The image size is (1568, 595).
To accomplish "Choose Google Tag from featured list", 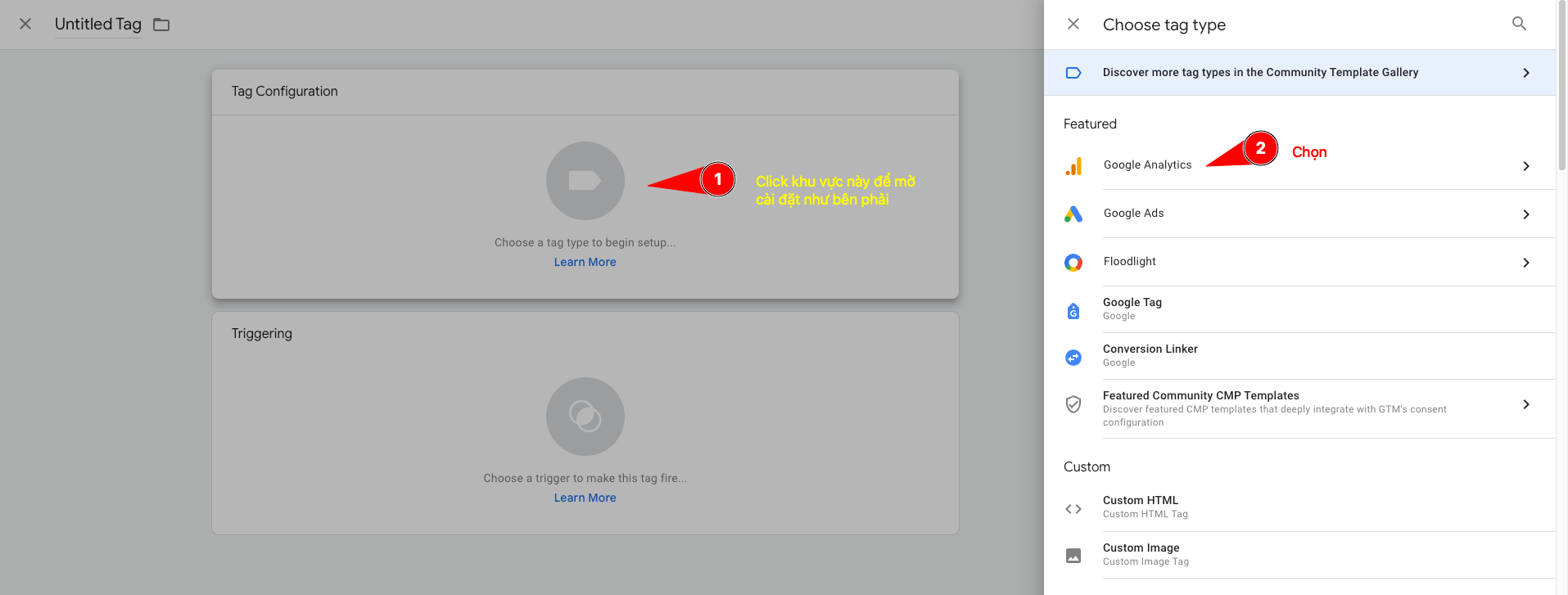I will coord(1132,309).
